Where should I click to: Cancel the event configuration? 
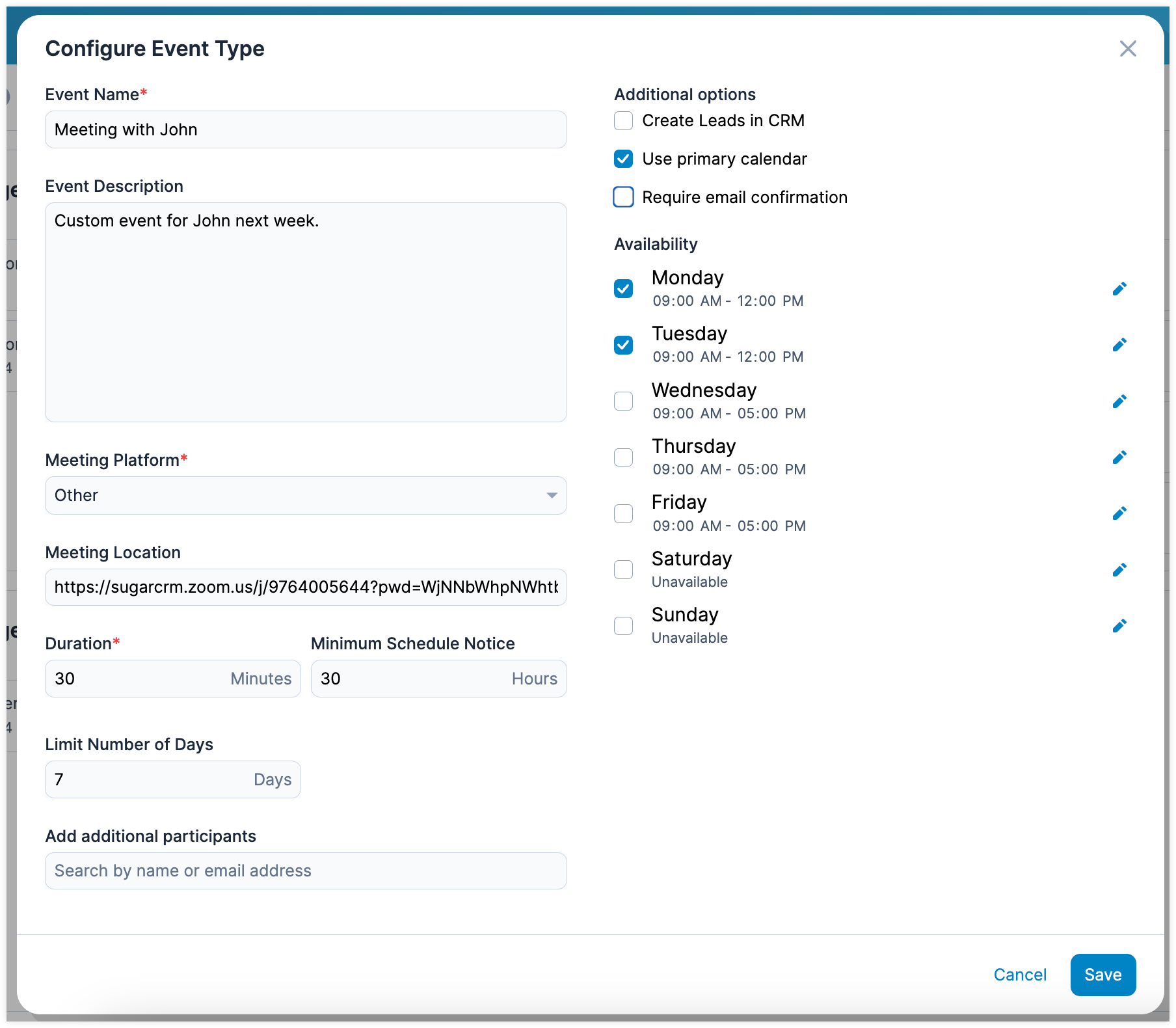coord(1019,975)
